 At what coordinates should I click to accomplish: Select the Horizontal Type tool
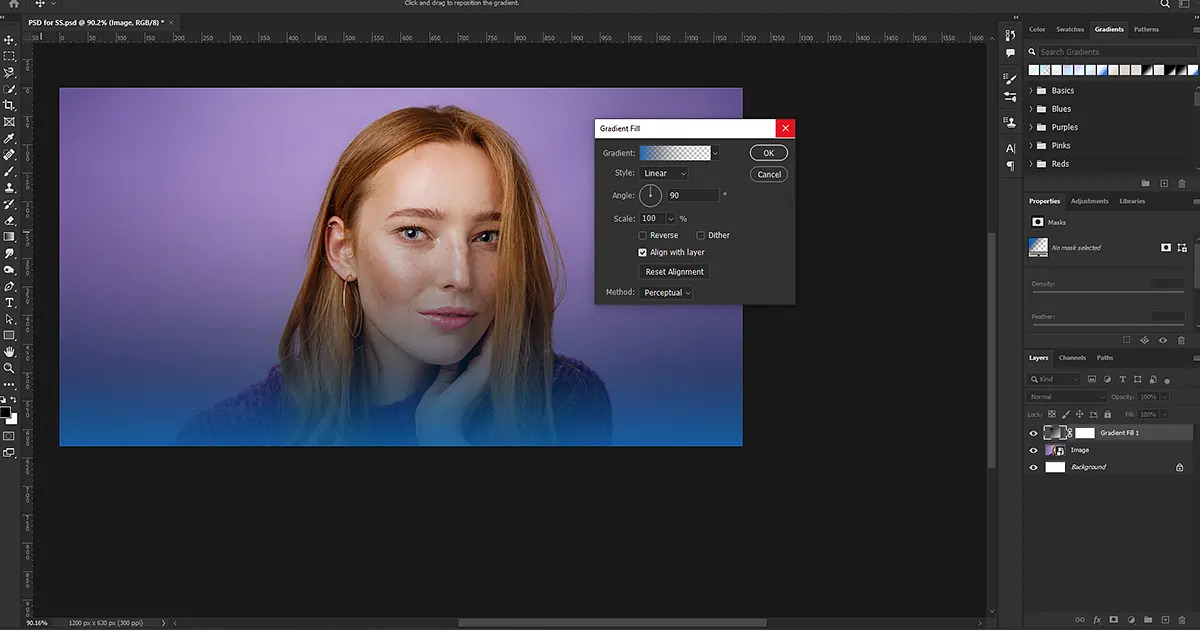[10, 301]
